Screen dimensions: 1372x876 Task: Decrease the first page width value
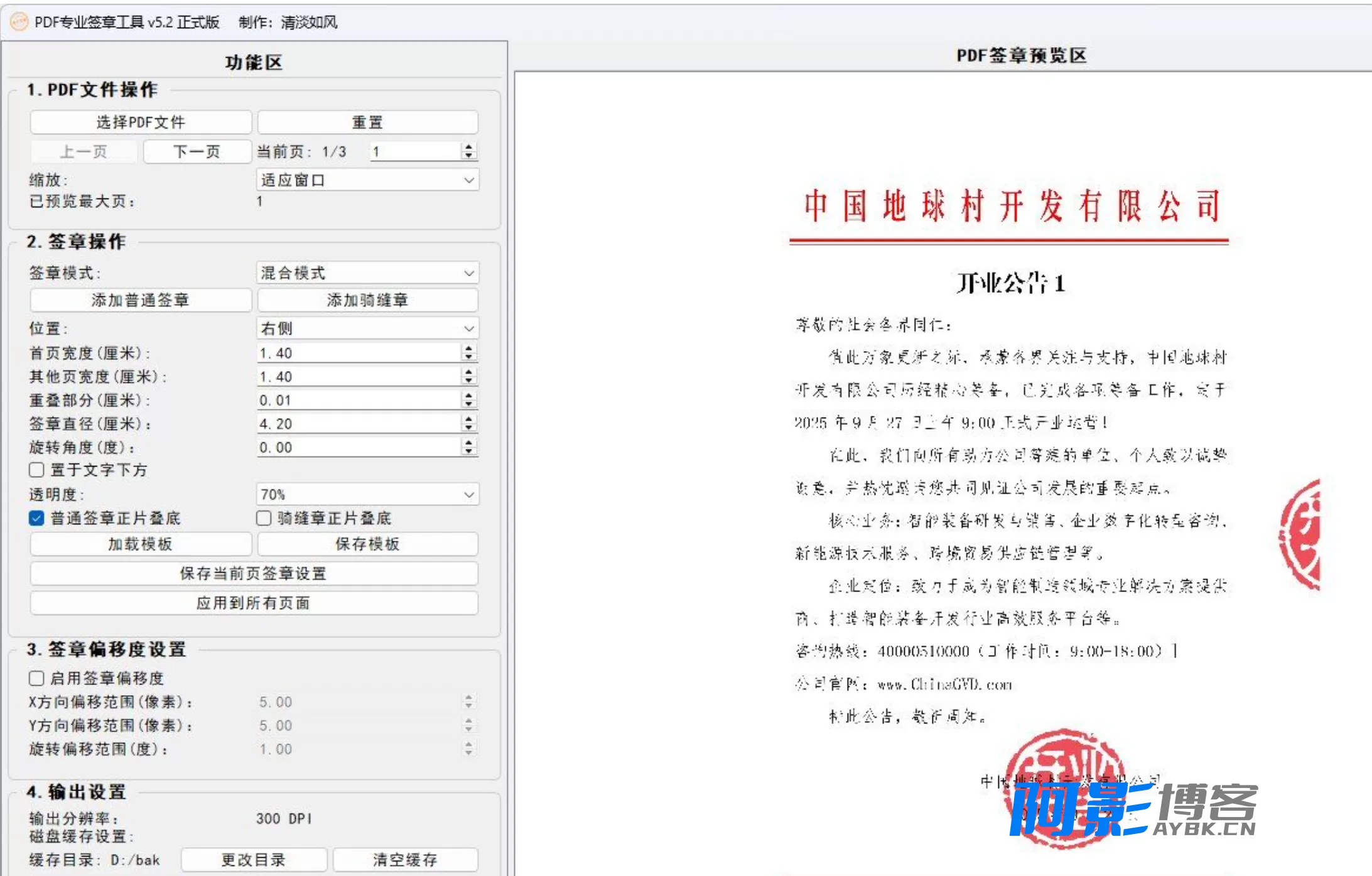pos(468,357)
